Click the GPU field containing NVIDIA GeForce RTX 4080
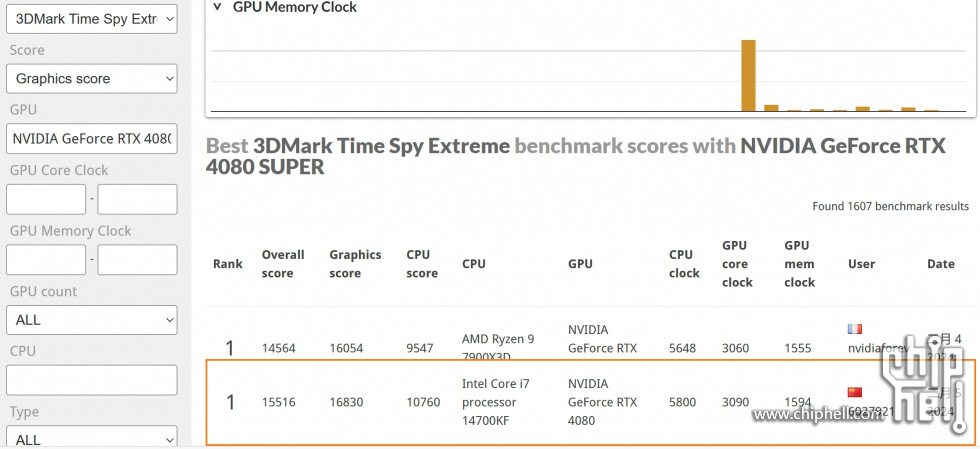 click(x=92, y=139)
